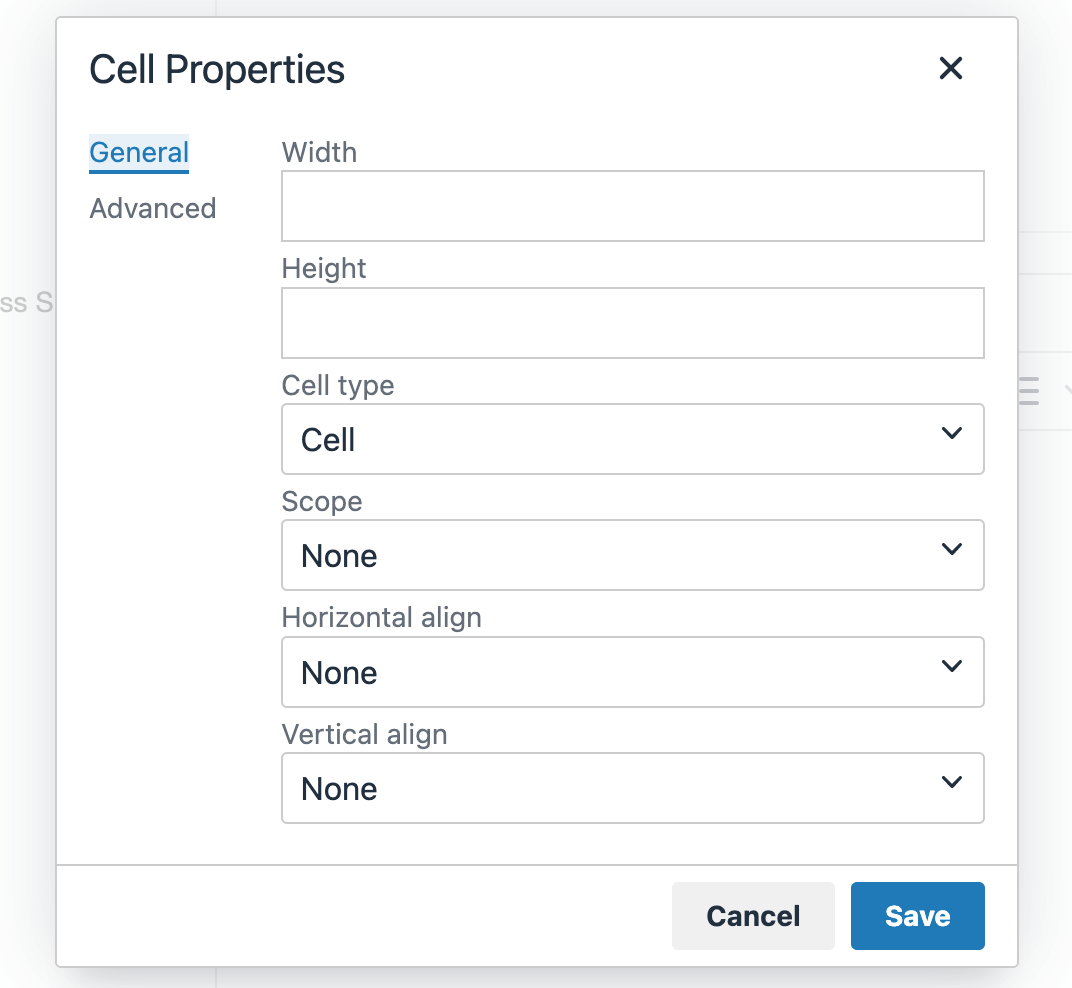Switch to the Advanced tab
Viewport: 1072px width, 988px height.
click(153, 208)
